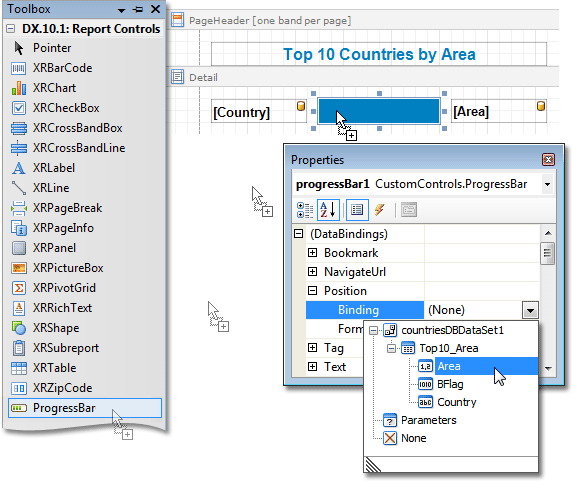Collapse the countriesDBDataSet1 tree node
572x481 pixels.
click(373, 330)
